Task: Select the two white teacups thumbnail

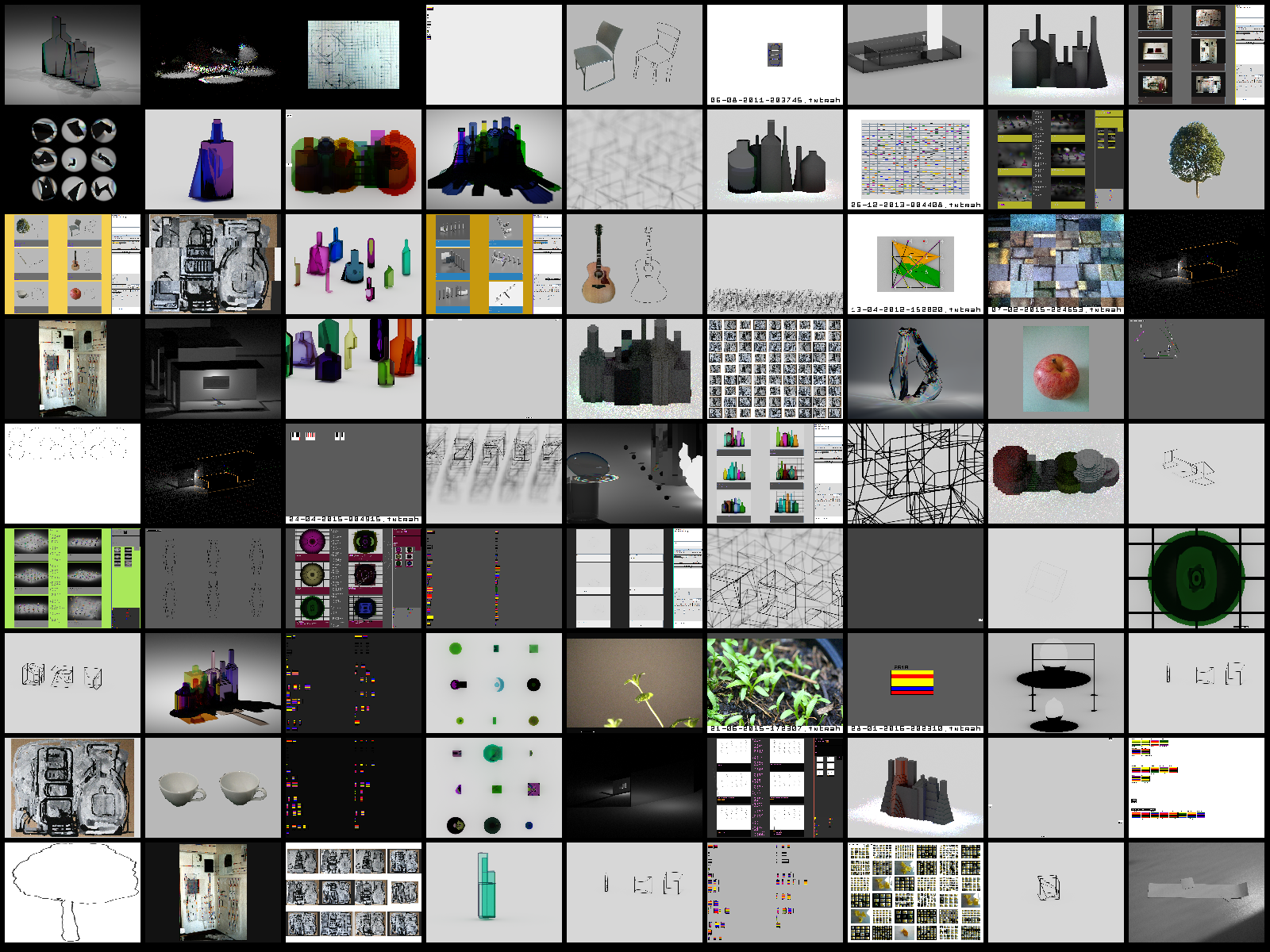Action: tap(213, 788)
